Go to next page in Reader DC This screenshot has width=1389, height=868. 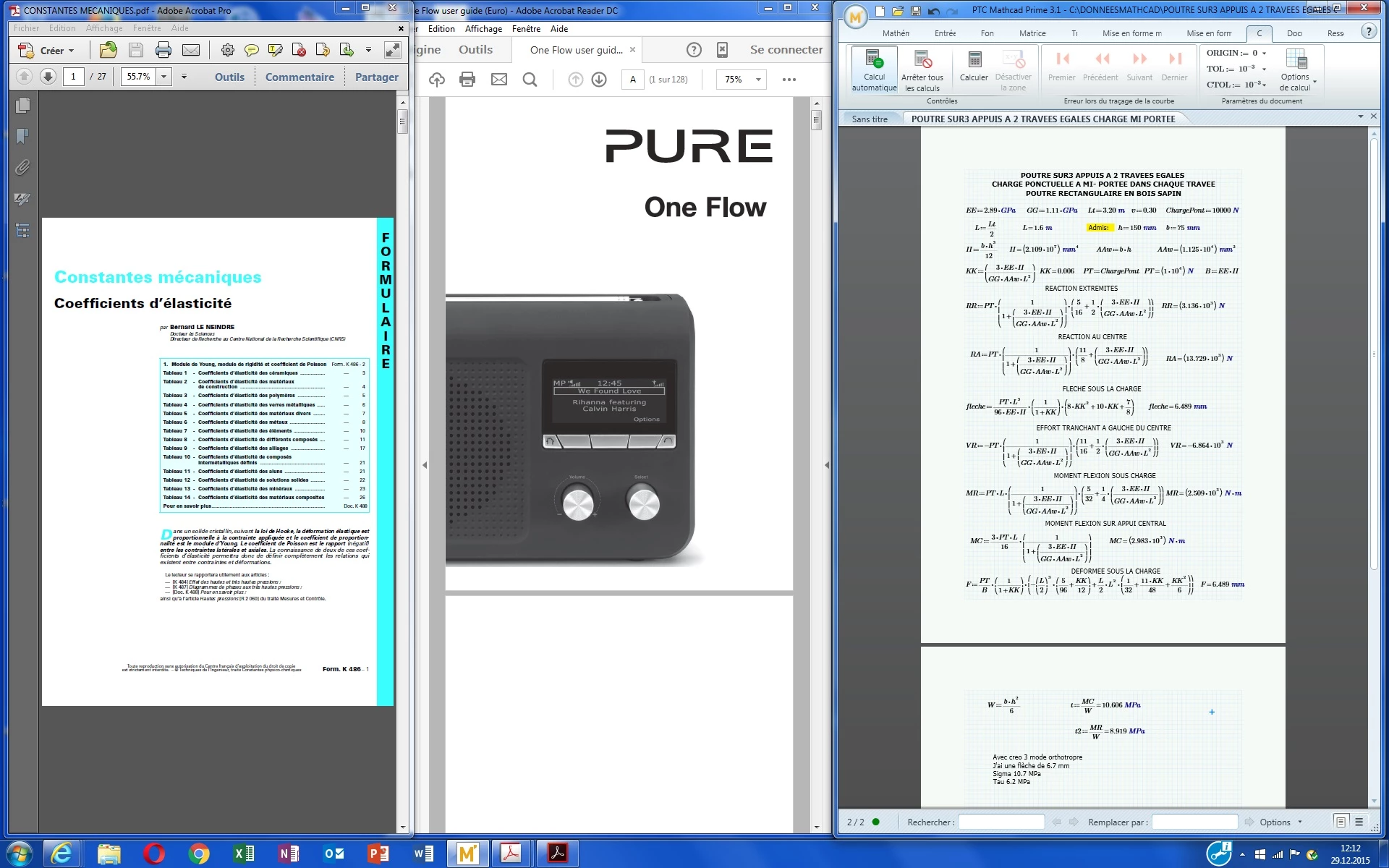(x=599, y=80)
